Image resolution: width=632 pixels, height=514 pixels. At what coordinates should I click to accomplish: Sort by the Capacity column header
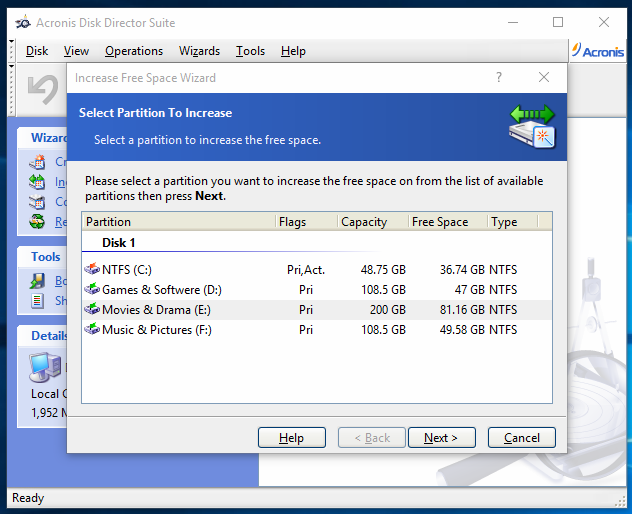373,222
